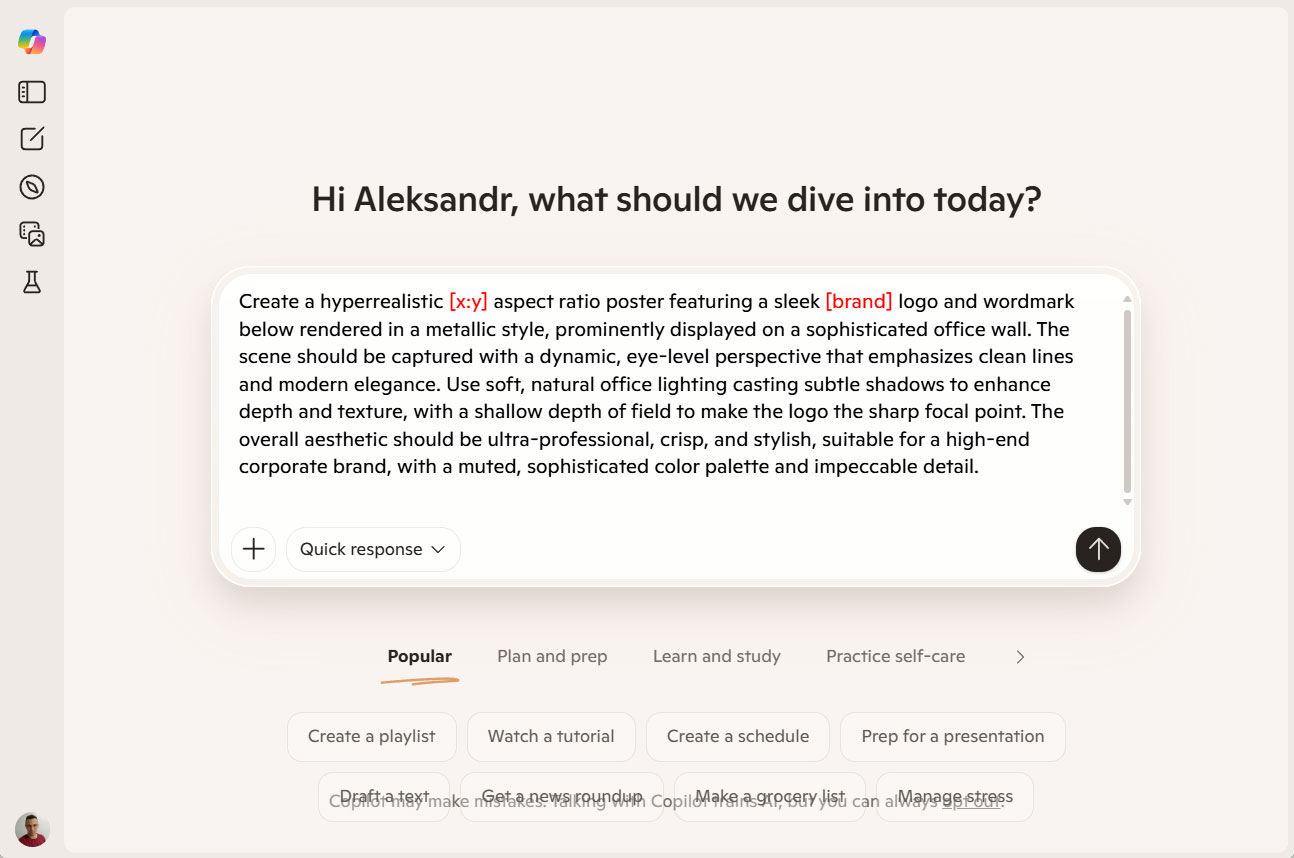Viewport: 1294px width, 858px height.
Task: Open the Practice self-care tab
Action: 895,657
